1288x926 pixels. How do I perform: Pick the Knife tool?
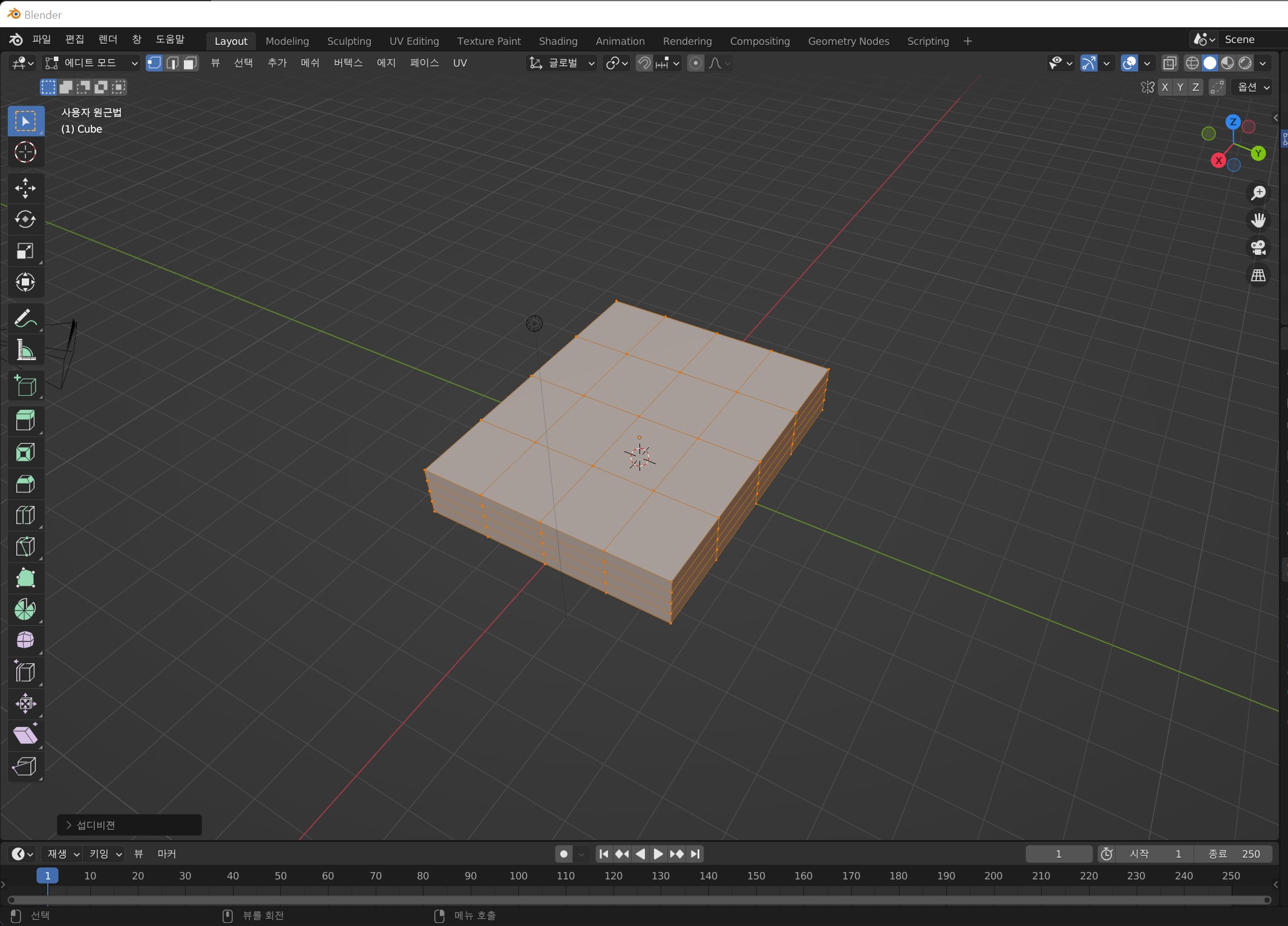tap(25, 547)
